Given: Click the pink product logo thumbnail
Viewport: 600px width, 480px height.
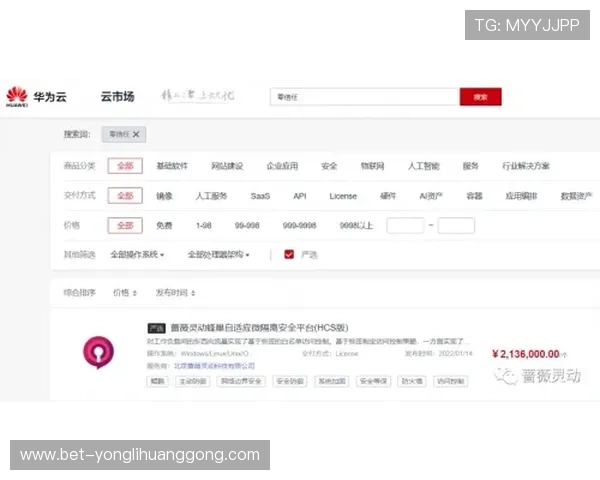Looking at the screenshot, I should tap(98, 352).
